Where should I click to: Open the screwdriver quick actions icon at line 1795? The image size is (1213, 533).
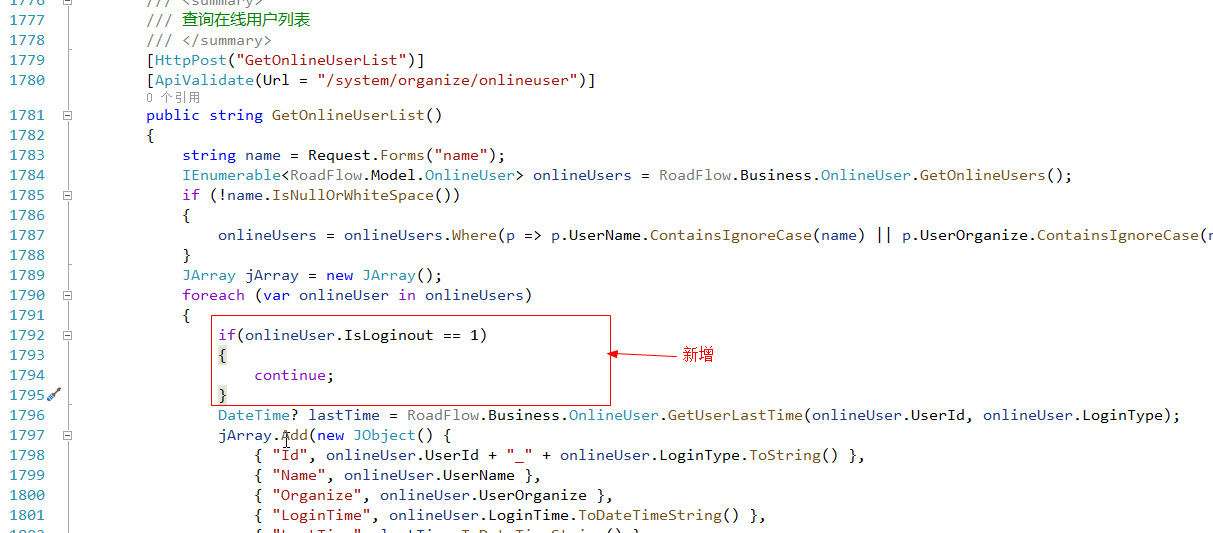click(55, 395)
